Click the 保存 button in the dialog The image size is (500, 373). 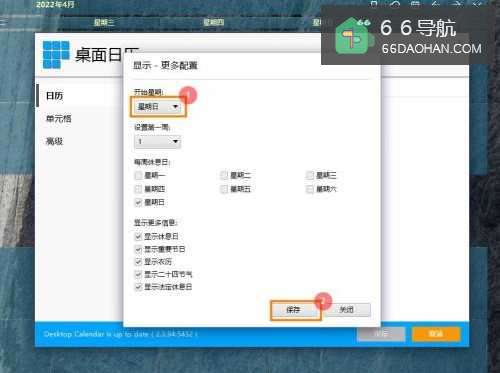294,310
